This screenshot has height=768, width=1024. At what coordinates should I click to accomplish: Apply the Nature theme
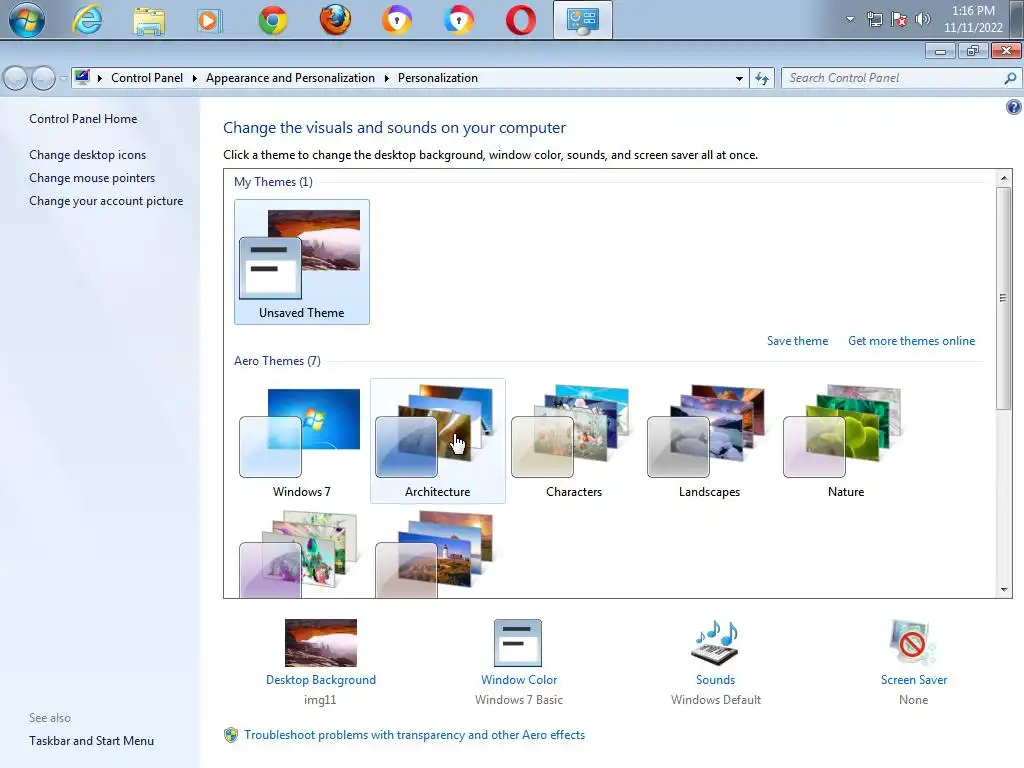845,441
